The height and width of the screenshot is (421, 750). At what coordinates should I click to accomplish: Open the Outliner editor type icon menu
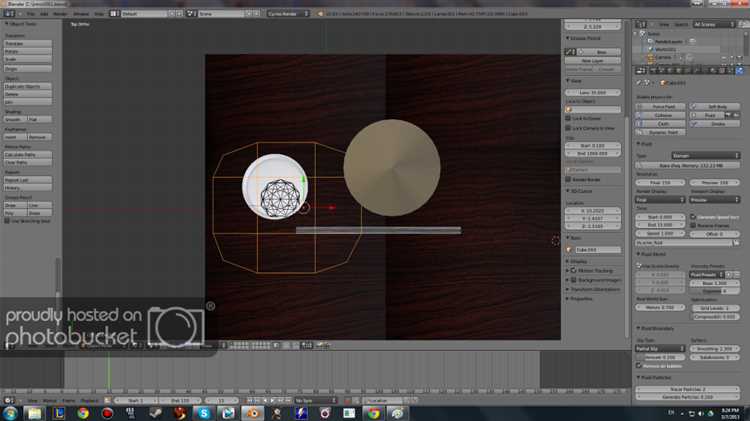click(x=640, y=24)
